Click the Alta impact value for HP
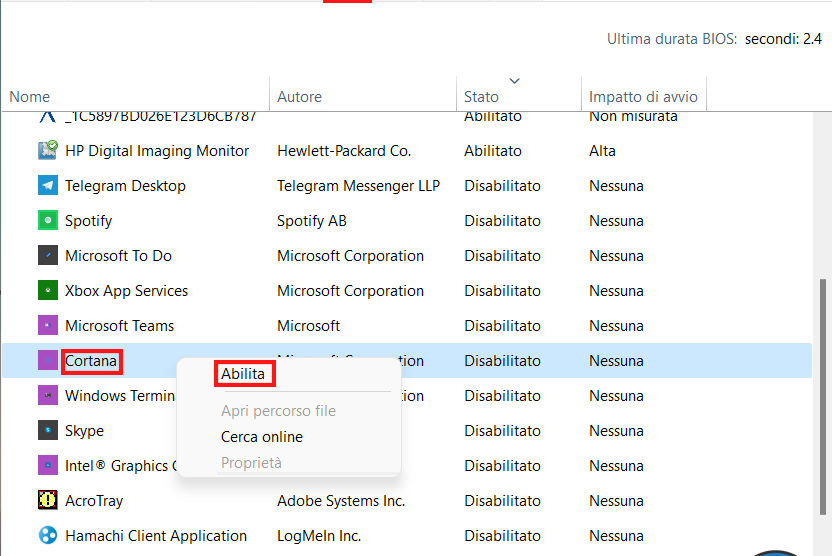 602,151
